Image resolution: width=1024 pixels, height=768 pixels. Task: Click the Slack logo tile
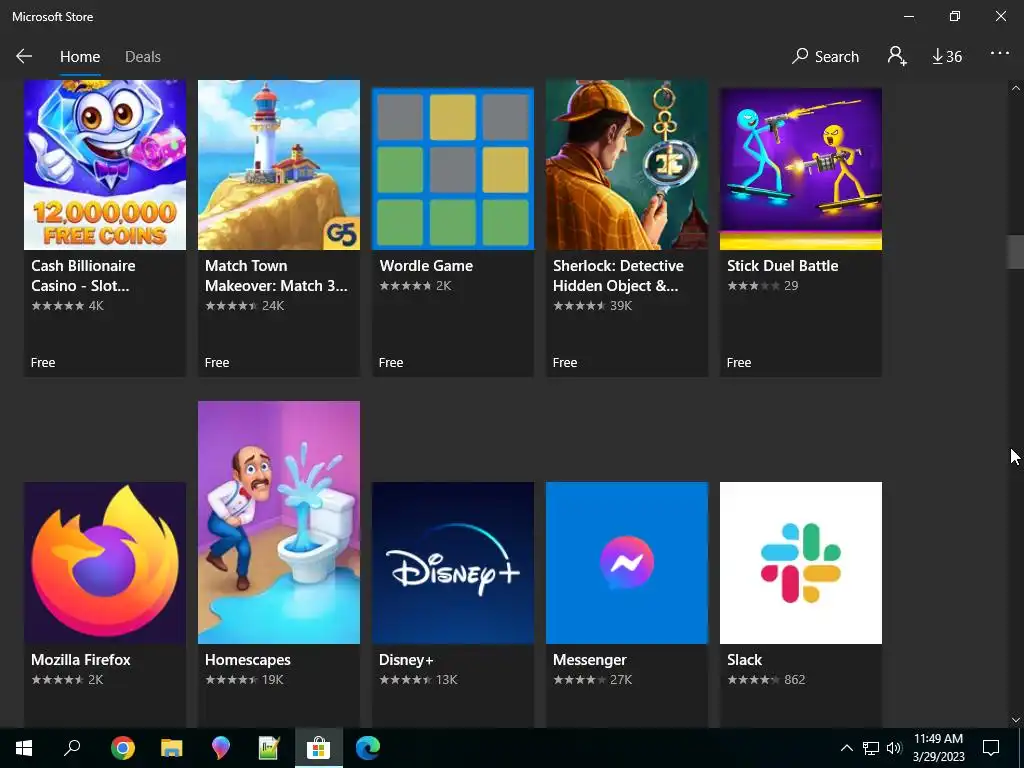click(801, 563)
